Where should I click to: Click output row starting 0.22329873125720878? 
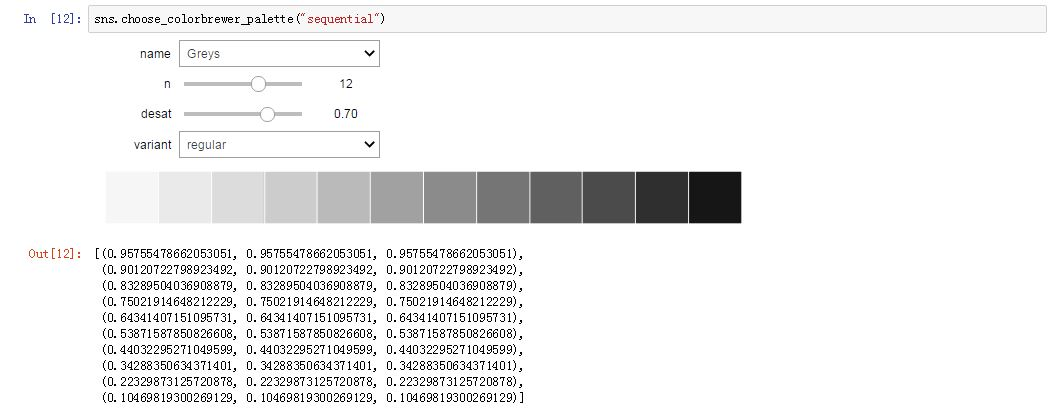pos(312,383)
